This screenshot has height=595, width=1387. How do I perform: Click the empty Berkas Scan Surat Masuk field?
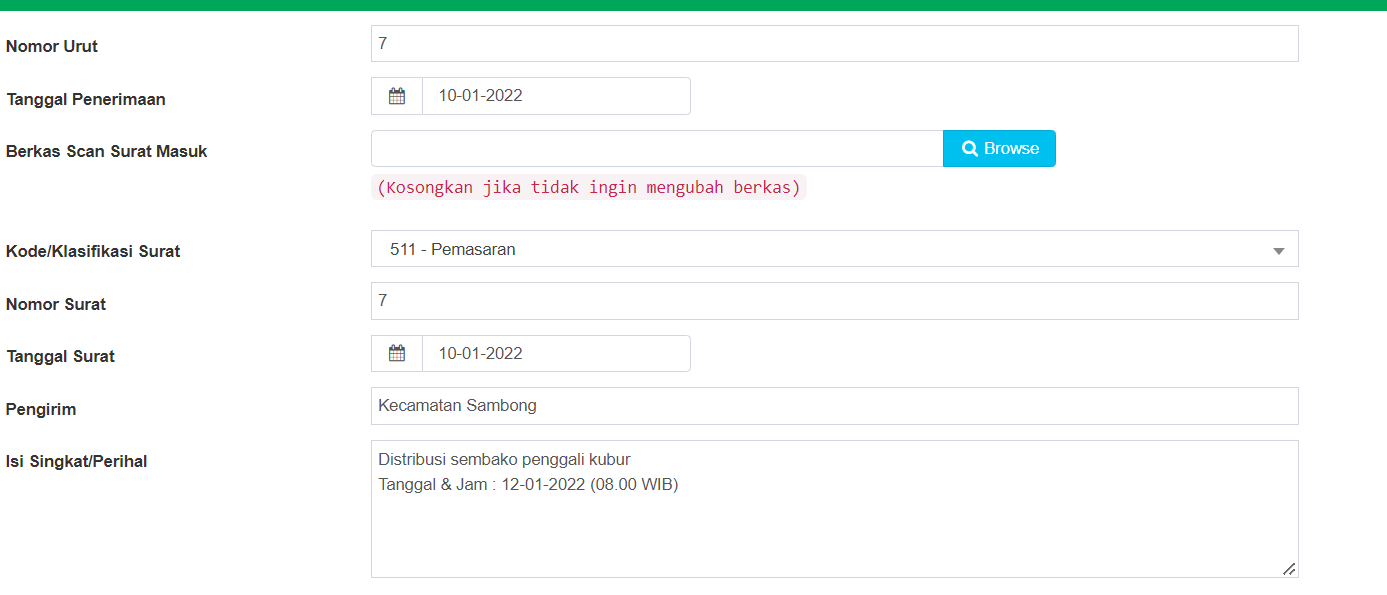[656, 147]
